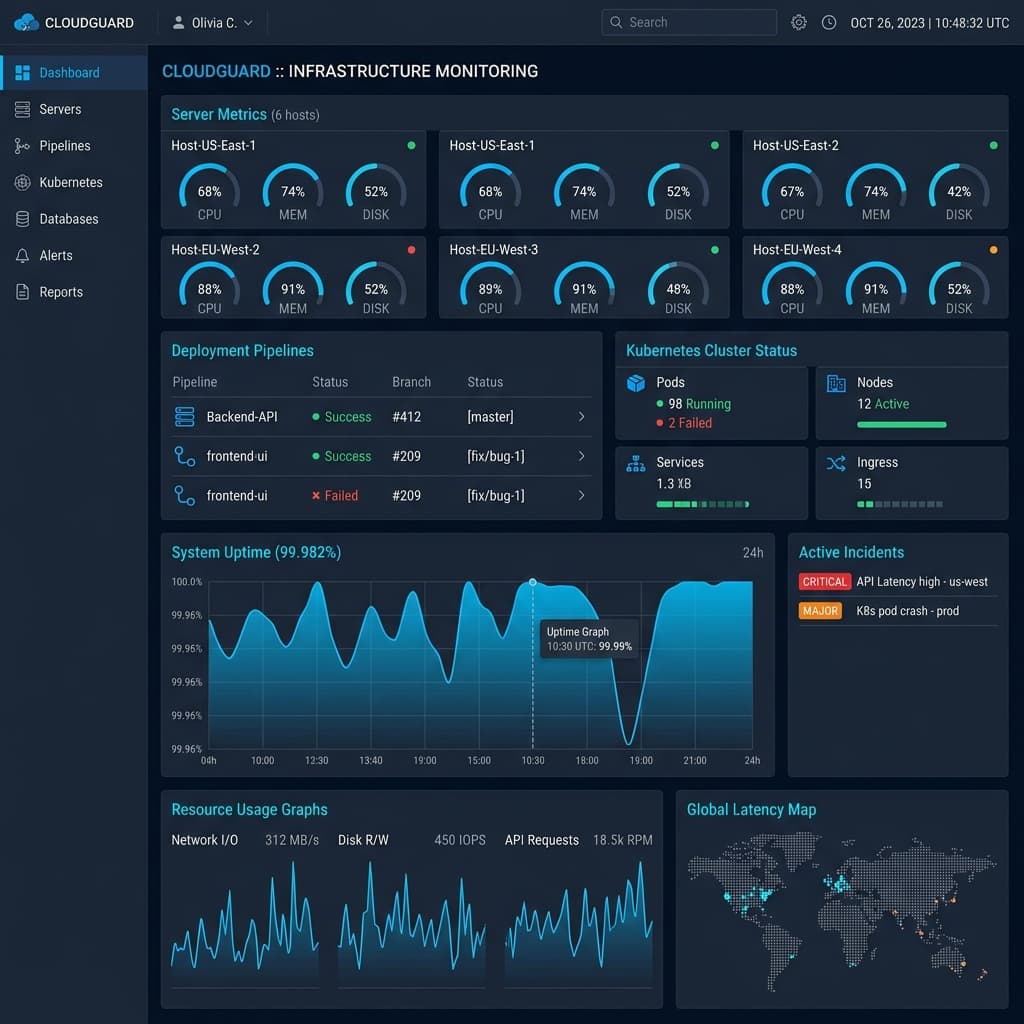The height and width of the screenshot is (1024, 1024).
Task: Navigate to the Kubernetes menu item
Action: [74, 182]
